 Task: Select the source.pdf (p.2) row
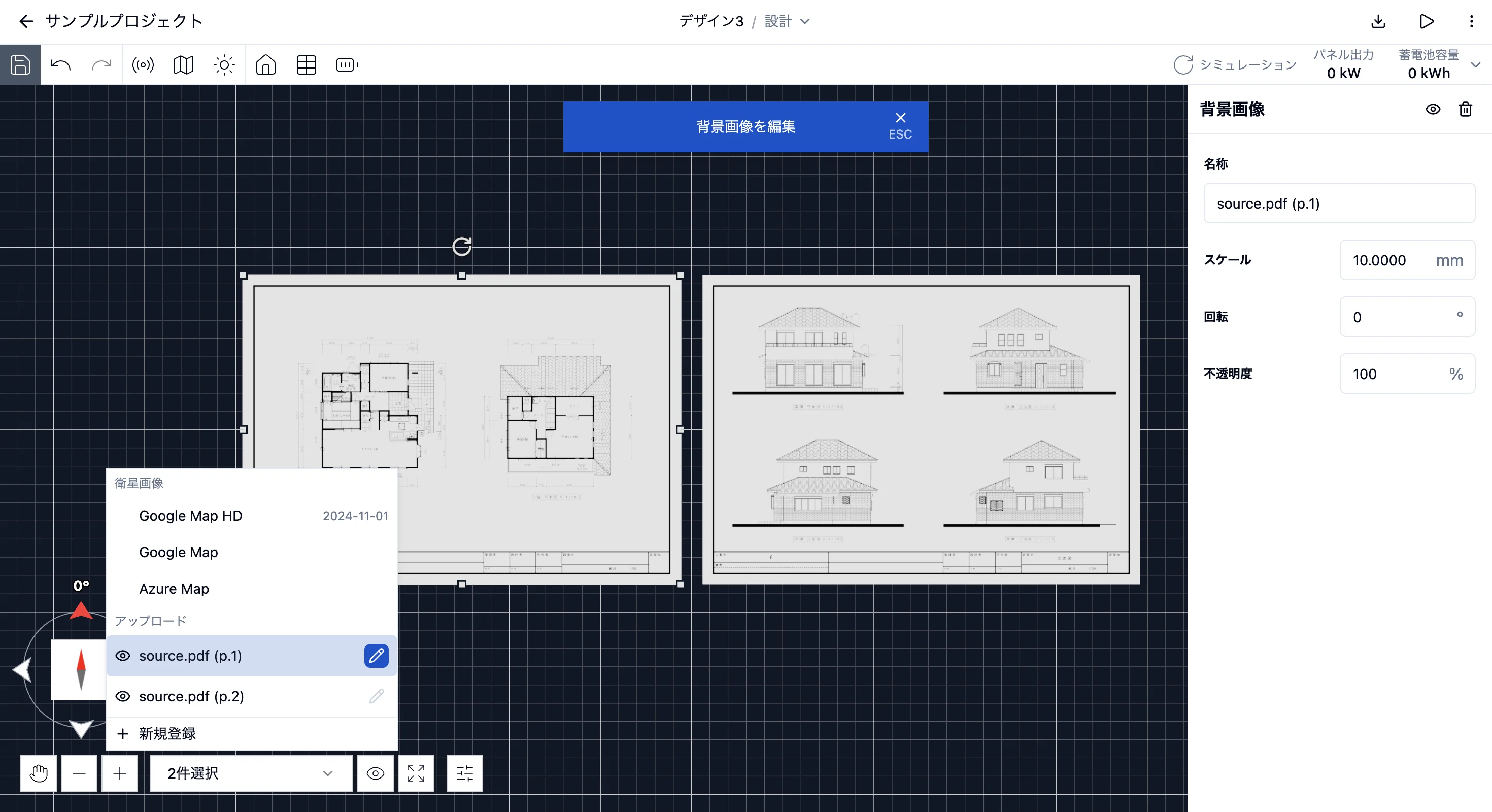[x=251, y=696]
